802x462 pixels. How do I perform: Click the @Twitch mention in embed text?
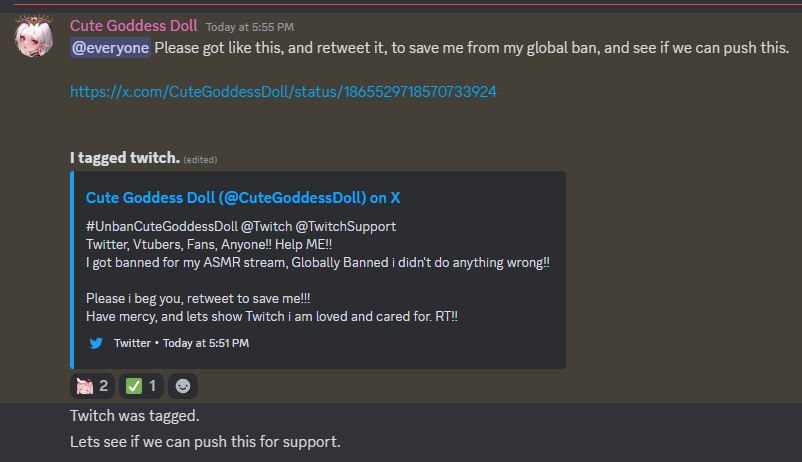coord(266,227)
